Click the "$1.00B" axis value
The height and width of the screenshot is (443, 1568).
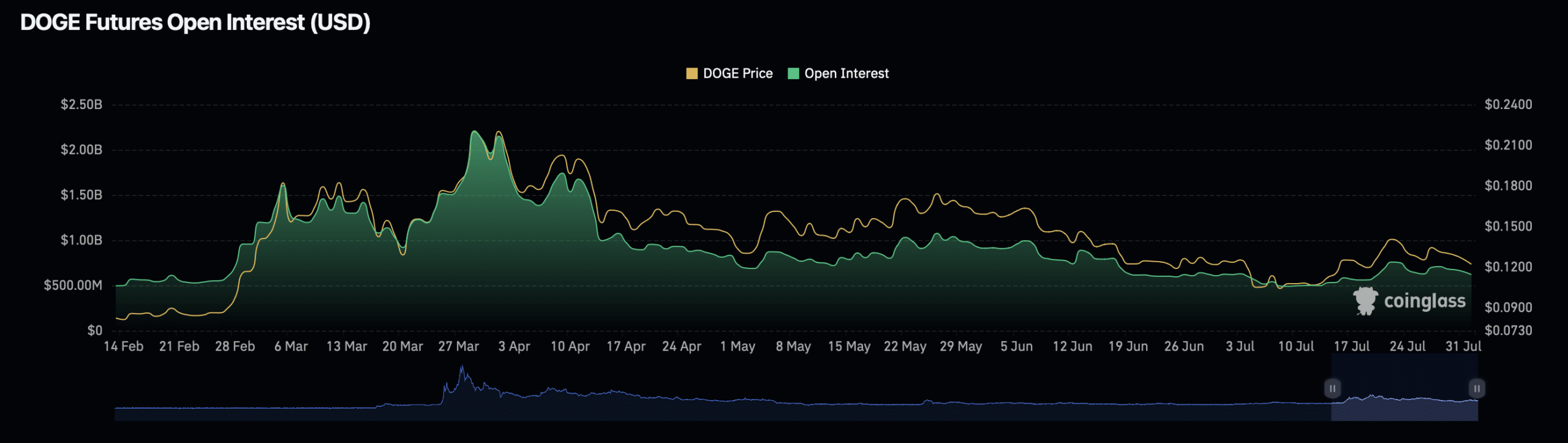[81, 240]
